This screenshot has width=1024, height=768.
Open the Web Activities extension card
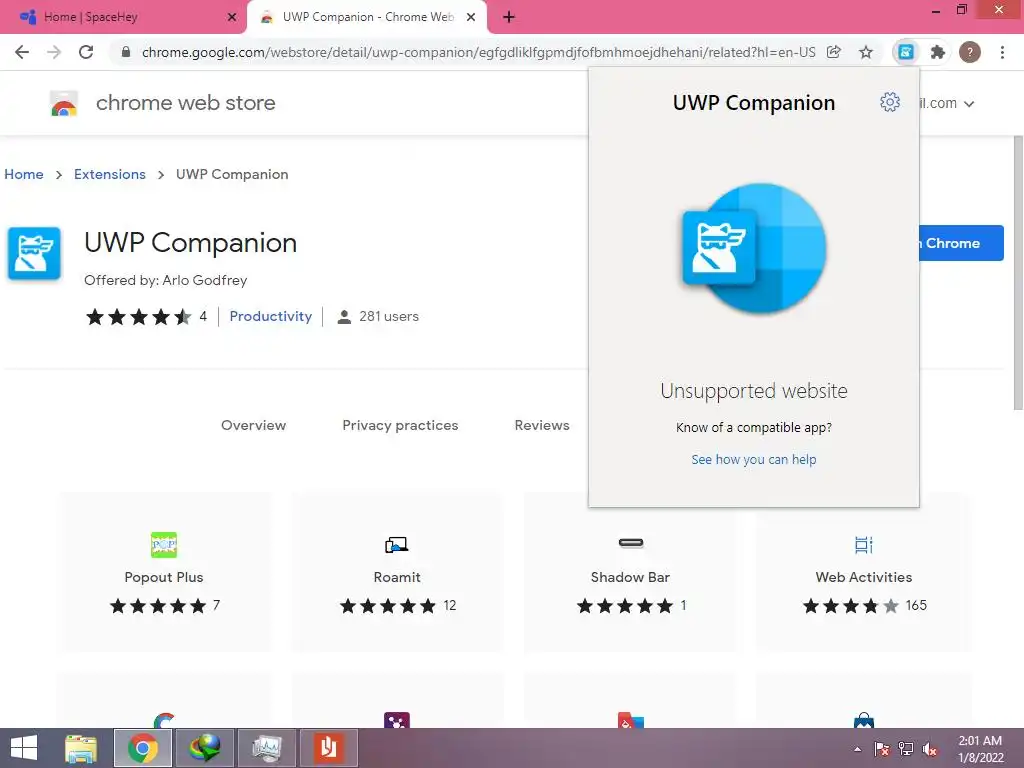pos(863,572)
